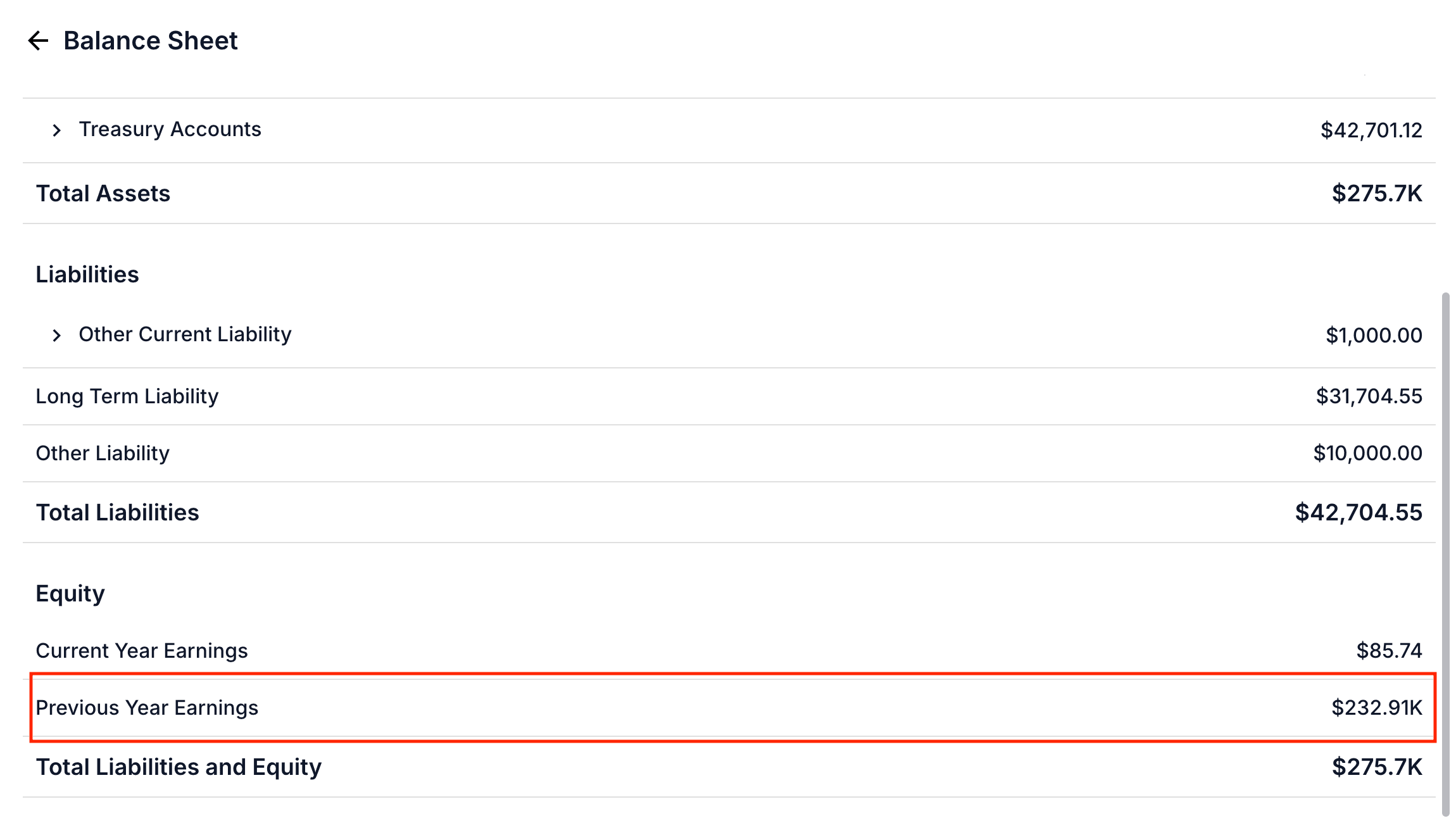This screenshot has width=1456, height=823.
Task: Click the Balance Sheet page title
Action: pos(151,41)
